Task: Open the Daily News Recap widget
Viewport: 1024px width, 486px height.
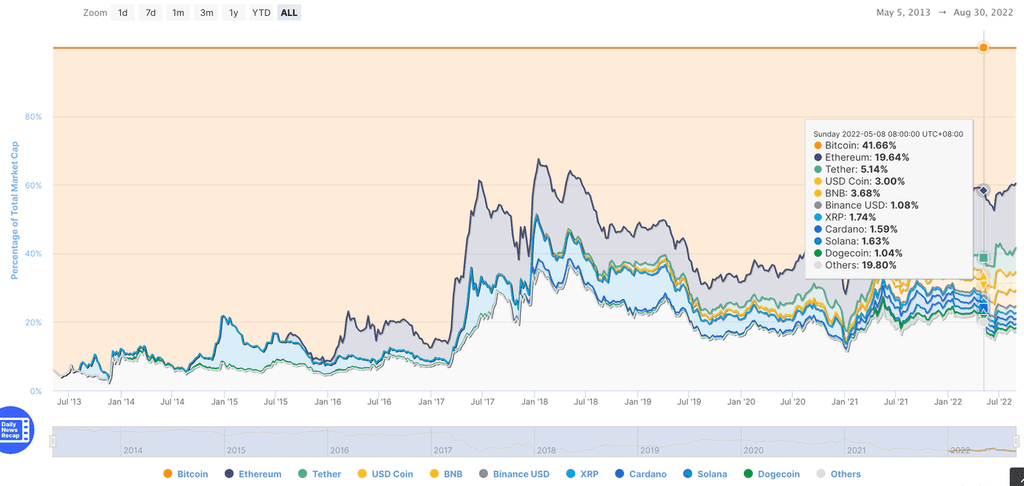Action: click(x=17, y=430)
